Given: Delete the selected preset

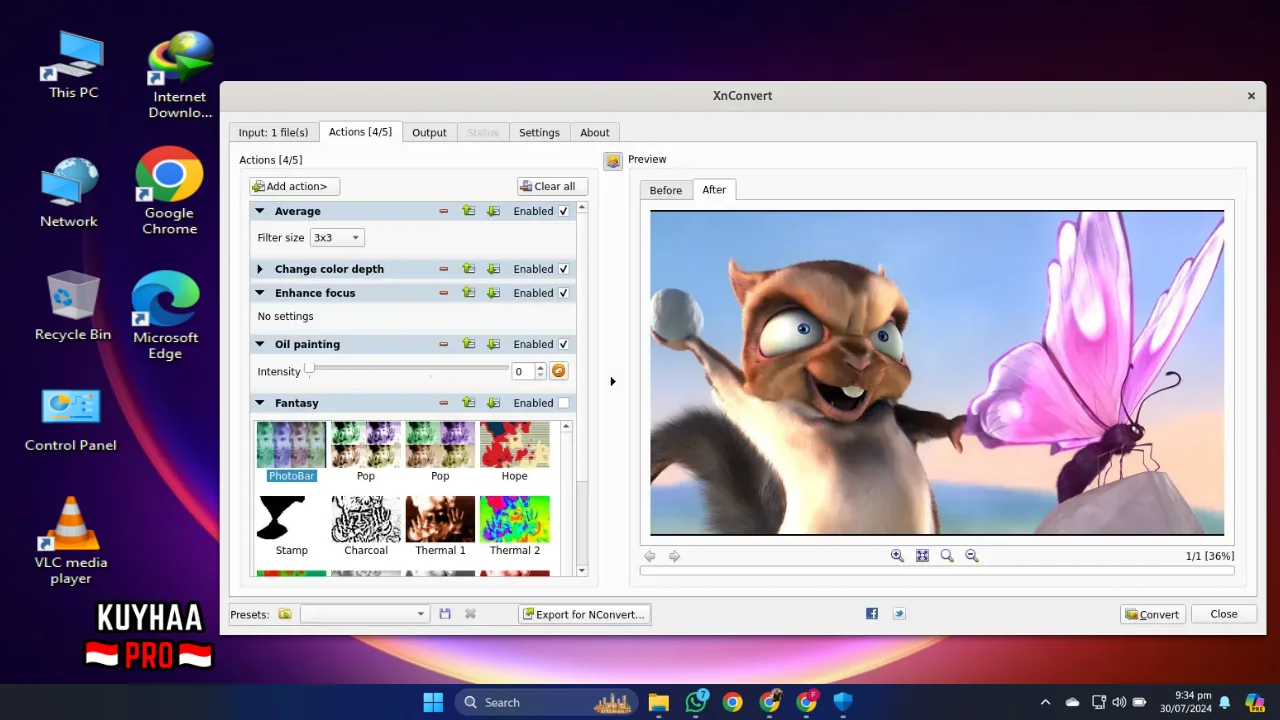Looking at the screenshot, I should tap(470, 614).
